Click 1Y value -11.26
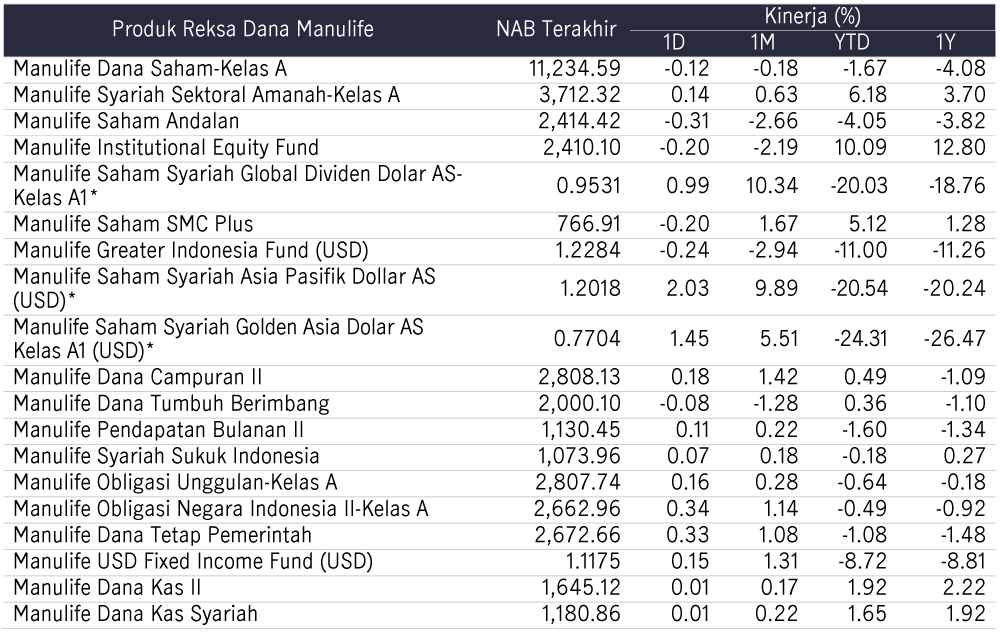This screenshot has width=1000, height=634. tap(959, 251)
